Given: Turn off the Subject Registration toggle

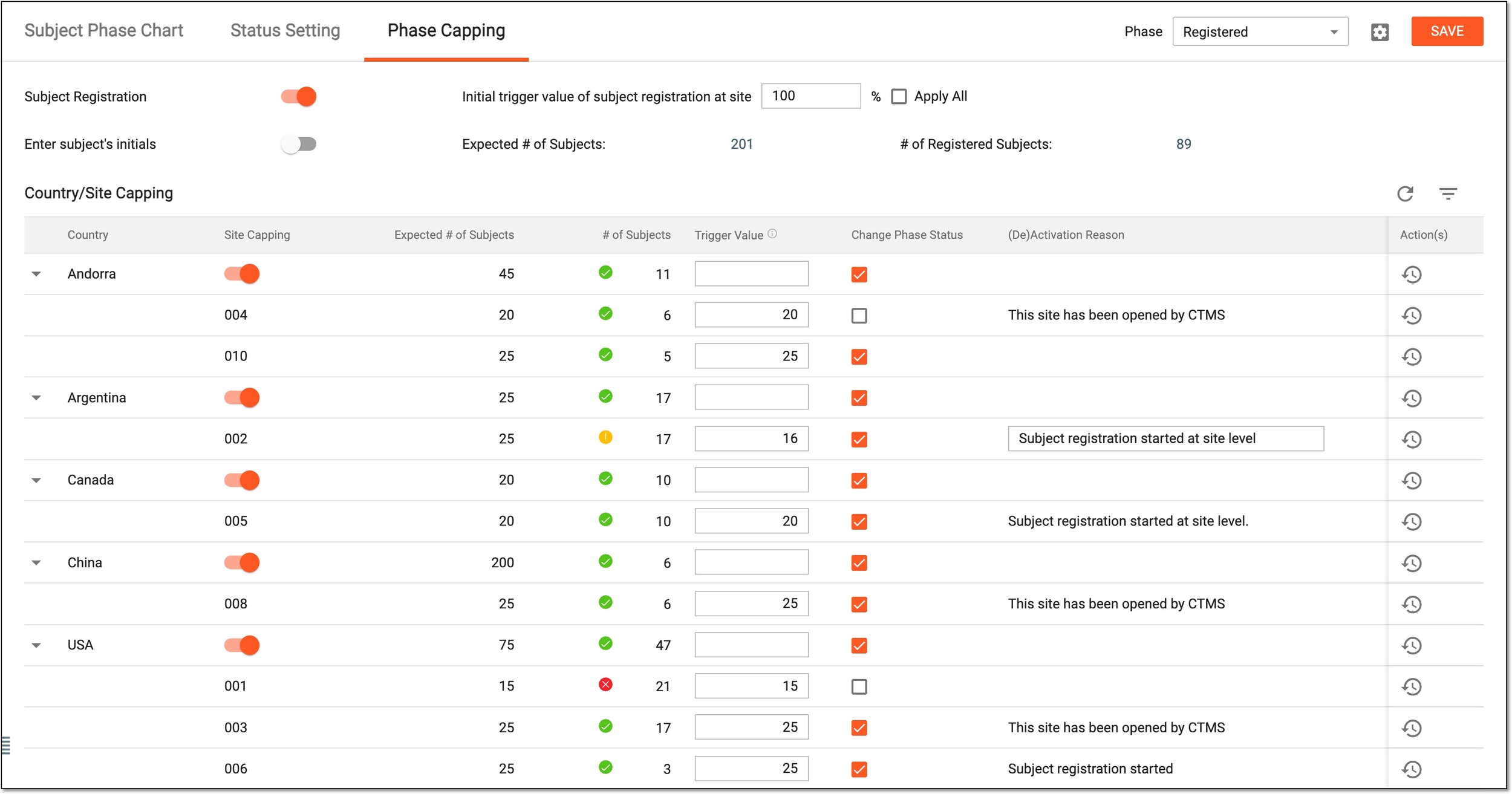Looking at the screenshot, I should coord(299,97).
